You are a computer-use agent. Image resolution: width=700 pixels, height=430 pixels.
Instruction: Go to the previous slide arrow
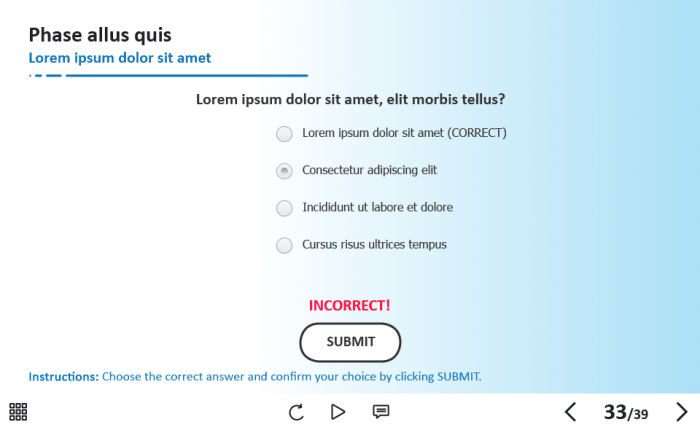point(570,412)
